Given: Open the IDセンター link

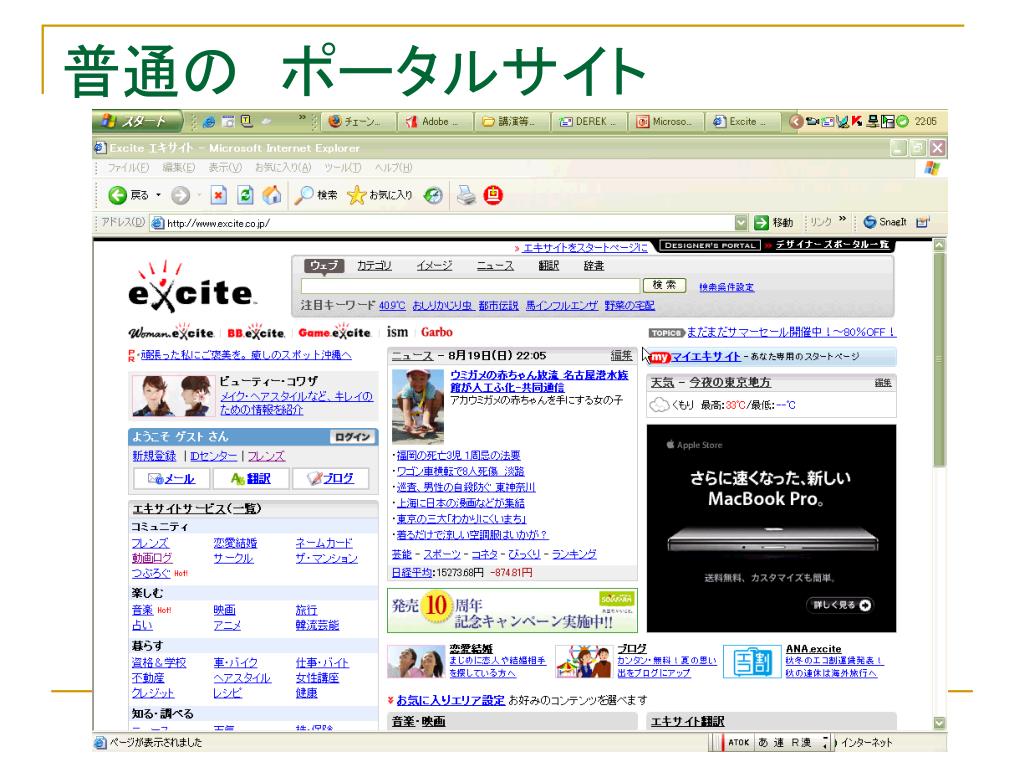Looking at the screenshot, I should [x=214, y=456].
